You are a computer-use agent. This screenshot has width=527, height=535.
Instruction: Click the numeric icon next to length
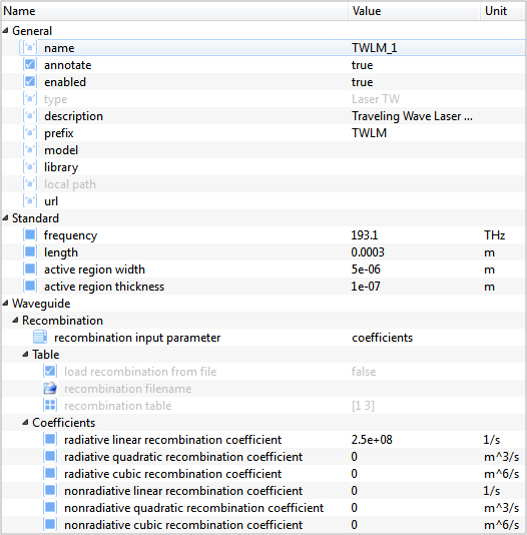[x=30, y=252]
